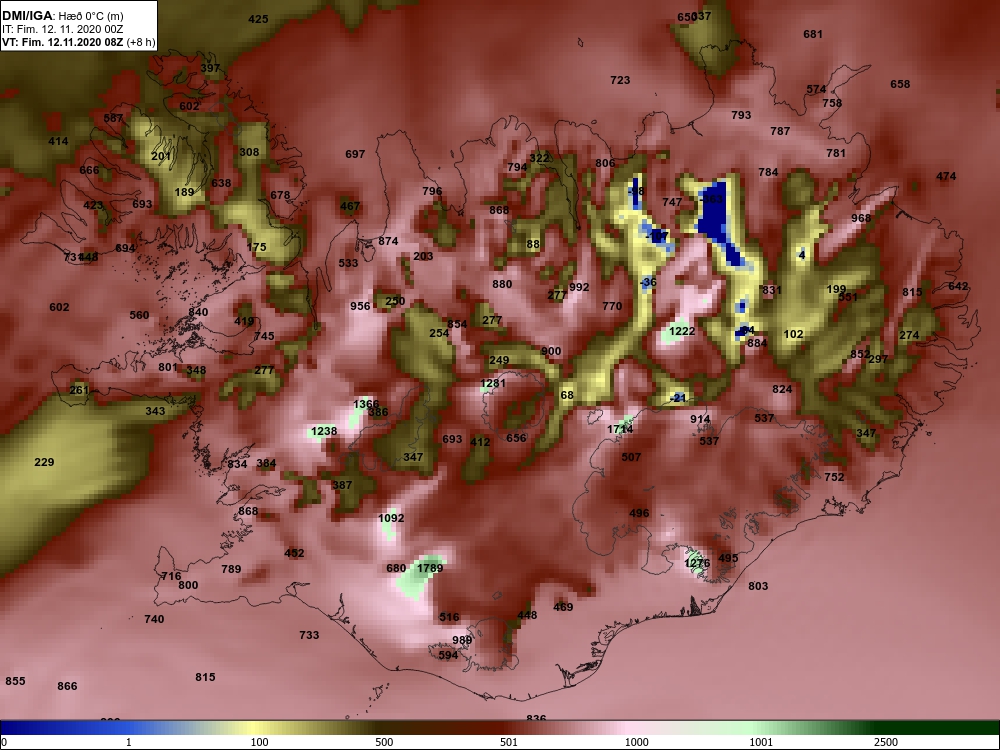
Task: Click the map value 914
Action: pyautogui.click(x=700, y=420)
